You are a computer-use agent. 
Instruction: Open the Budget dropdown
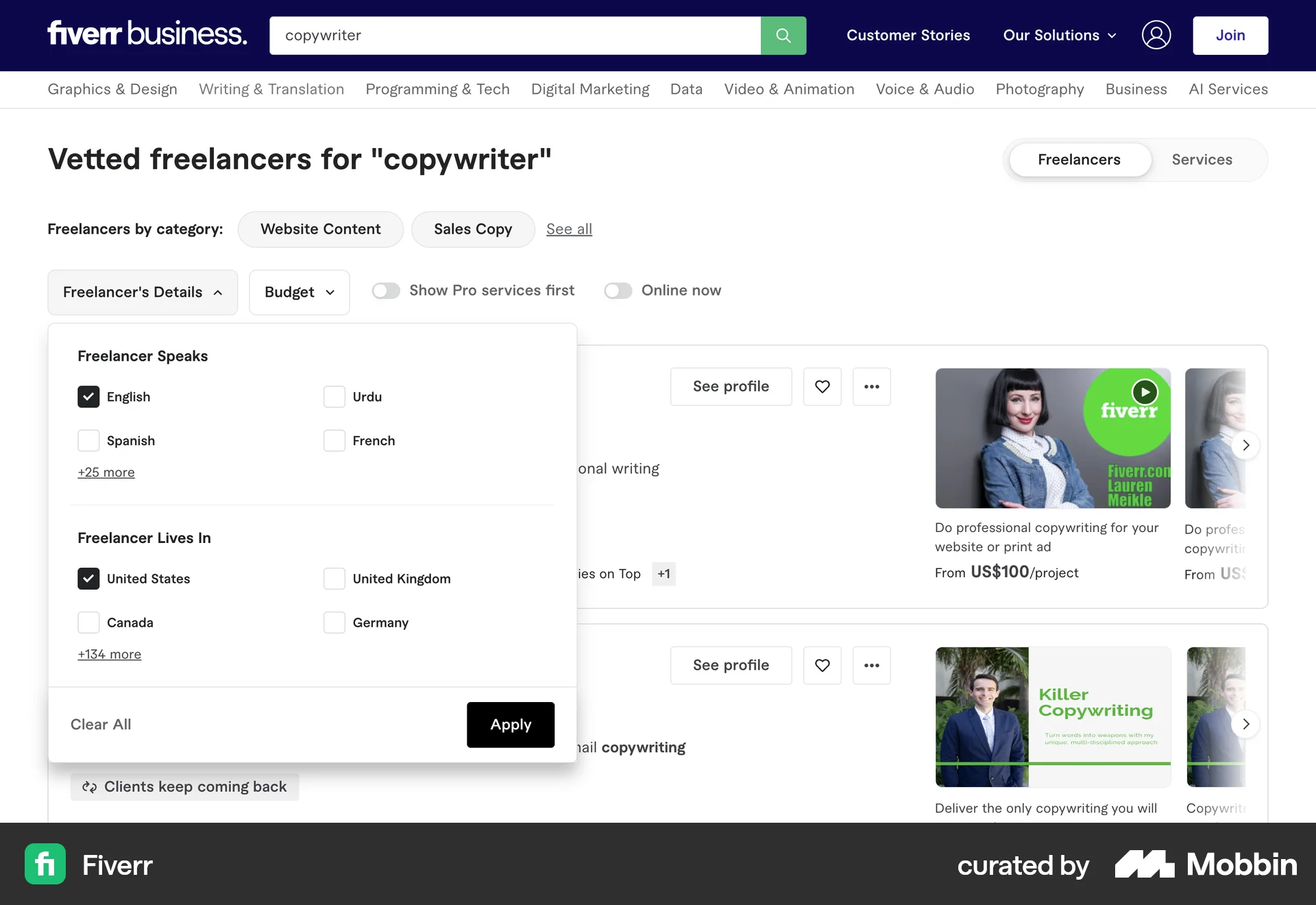[x=299, y=292]
